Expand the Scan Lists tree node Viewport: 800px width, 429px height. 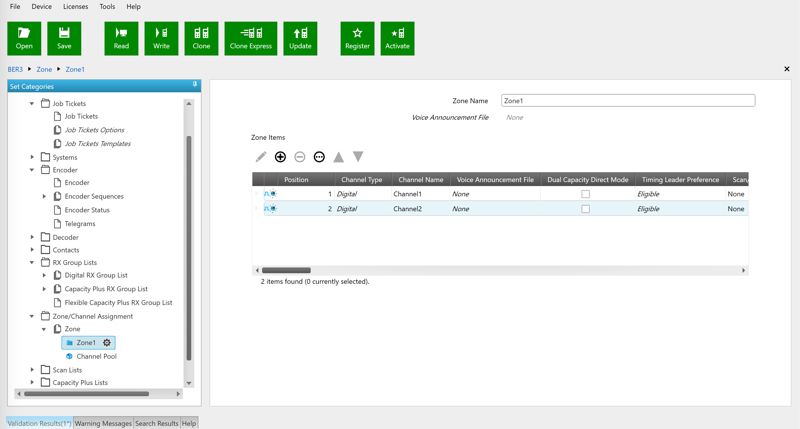(x=32, y=370)
